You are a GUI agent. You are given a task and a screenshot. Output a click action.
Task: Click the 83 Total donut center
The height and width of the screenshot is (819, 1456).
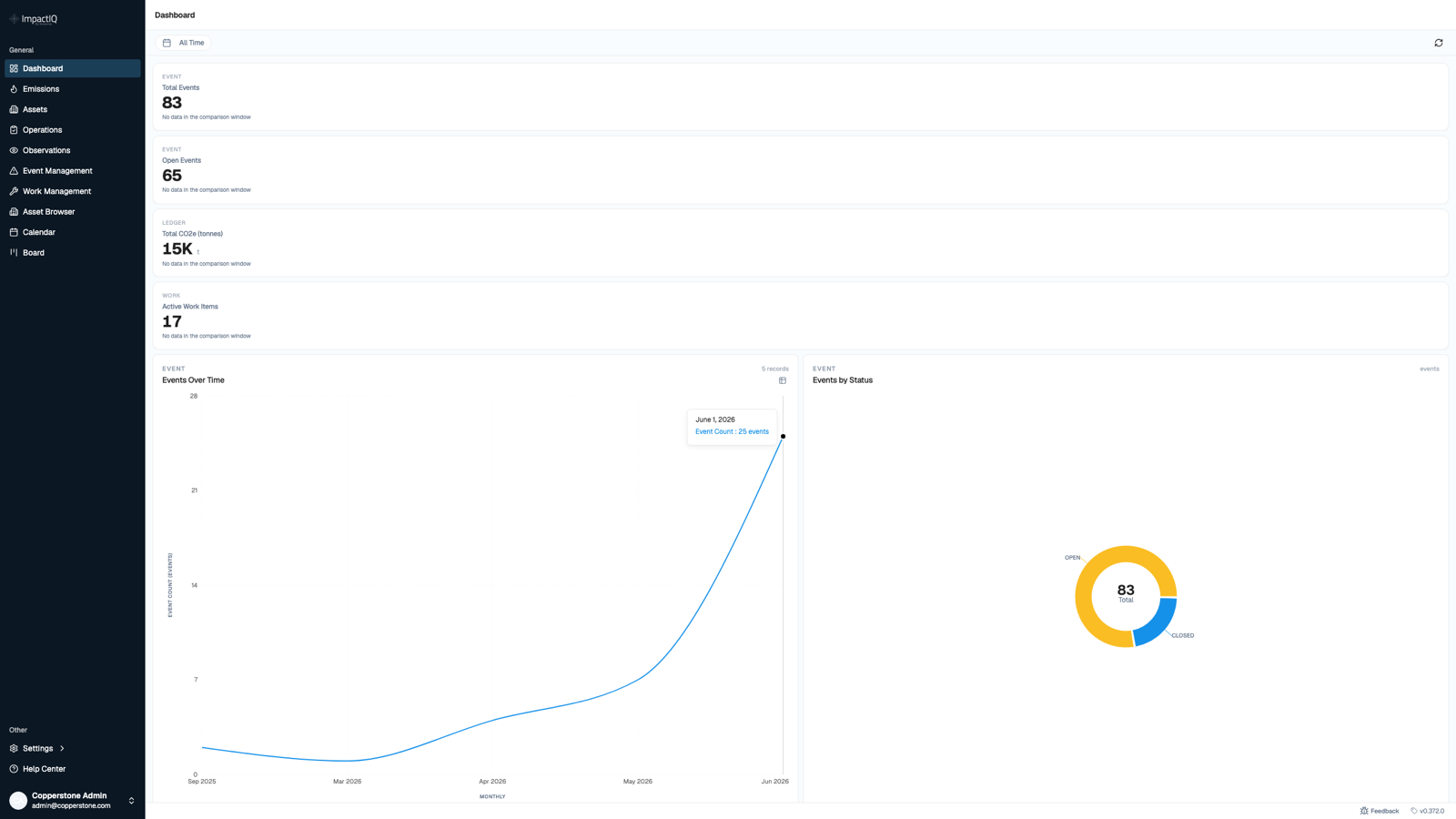[x=1126, y=593]
